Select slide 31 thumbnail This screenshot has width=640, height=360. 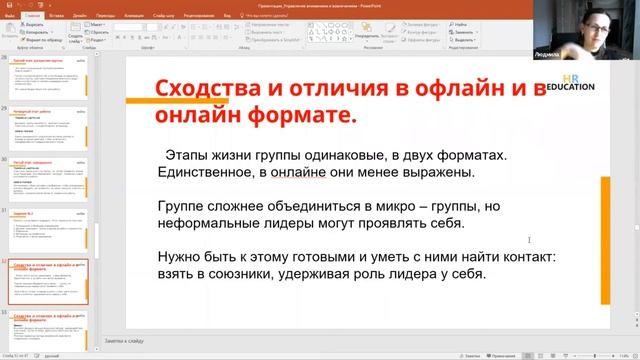[48, 231]
